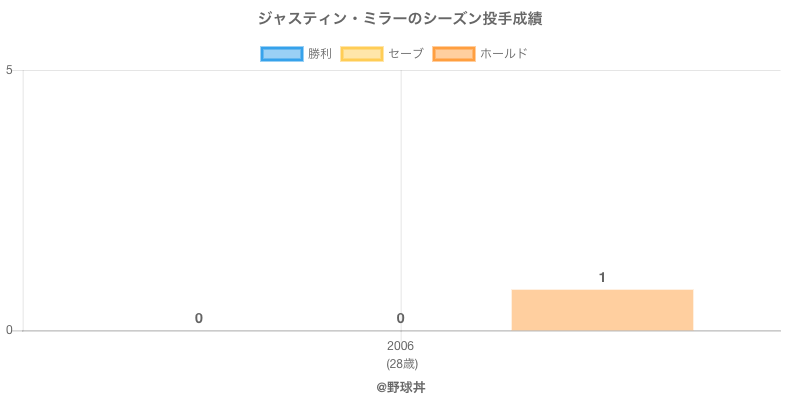Click the 0 value label for 勝利
This screenshot has height=400, width=800.
click(199, 318)
